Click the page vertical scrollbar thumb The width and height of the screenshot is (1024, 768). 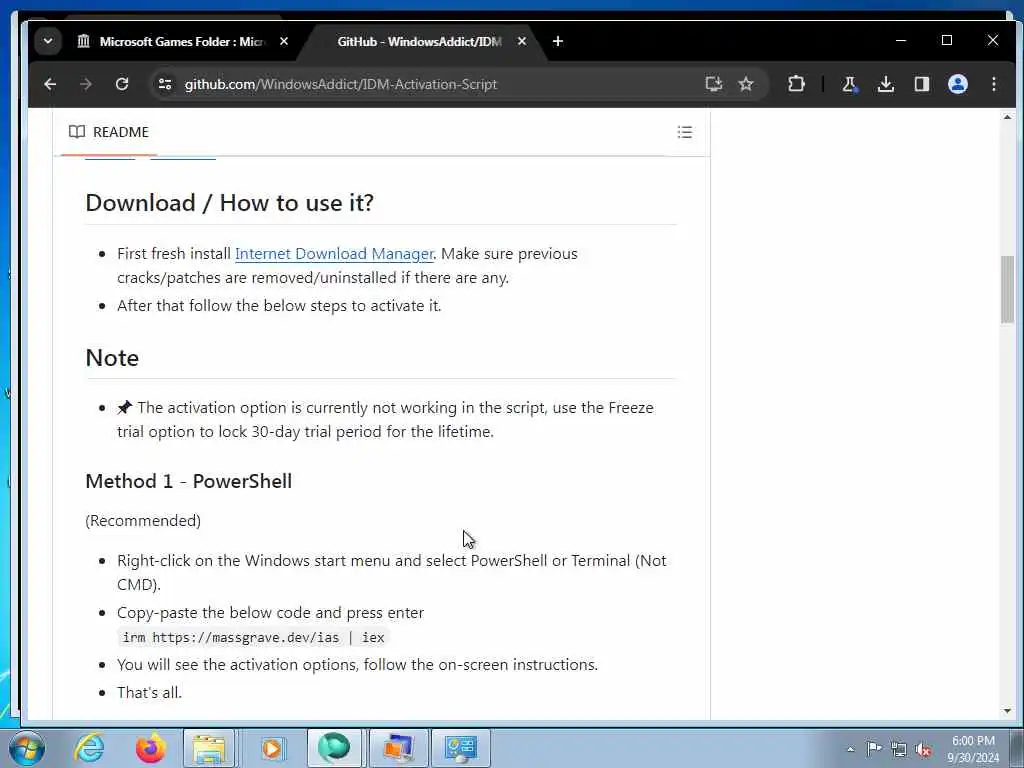click(x=1007, y=289)
